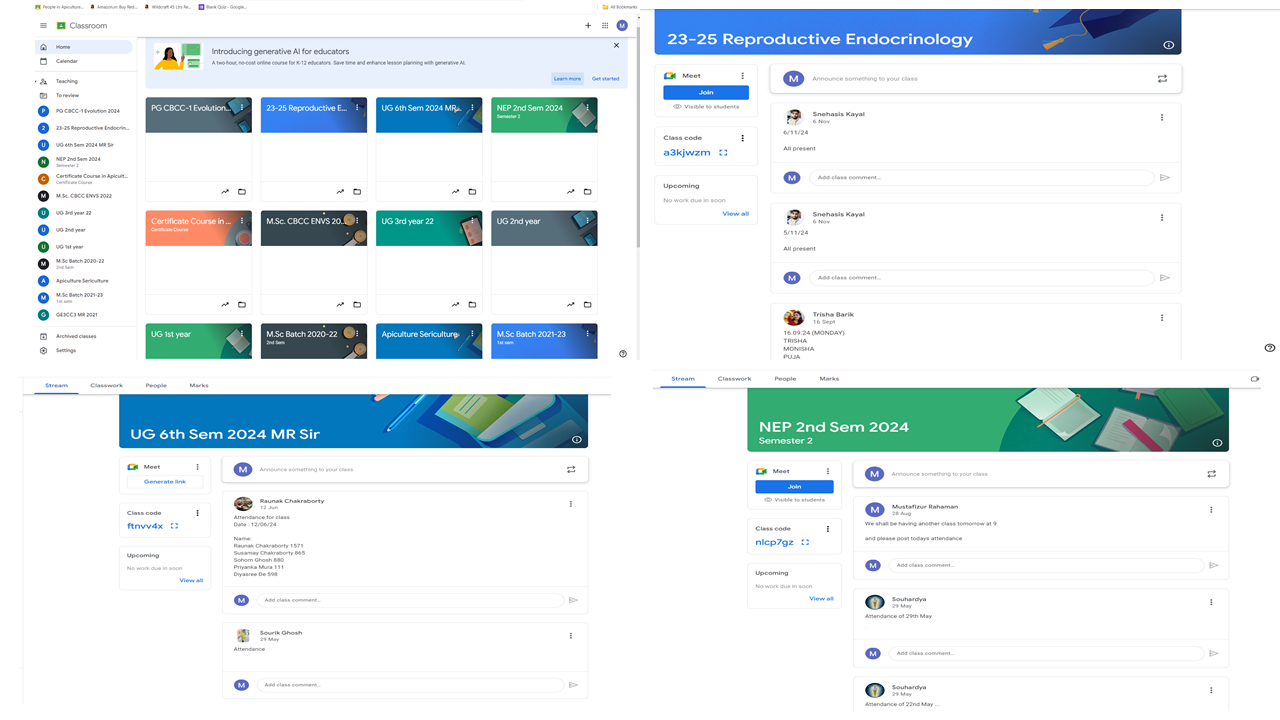
Task: Switch to Marks tab above NEP 2nd Sem banner
Action: pos(829,379)
